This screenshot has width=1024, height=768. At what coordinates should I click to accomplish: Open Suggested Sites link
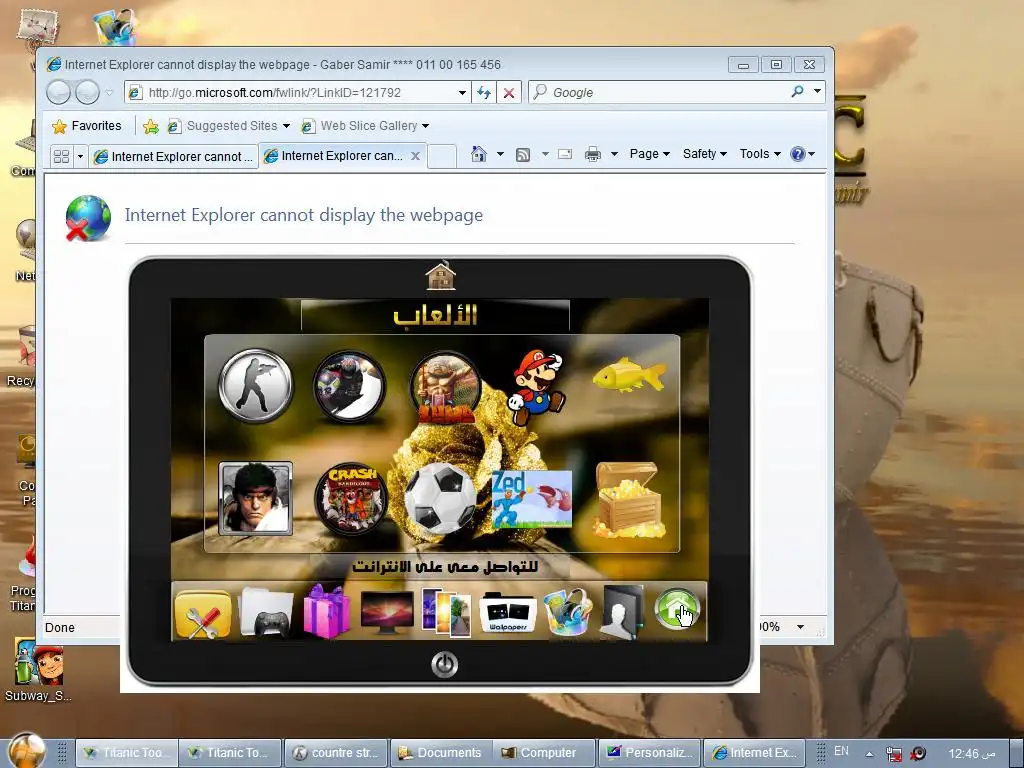point(229,126)
